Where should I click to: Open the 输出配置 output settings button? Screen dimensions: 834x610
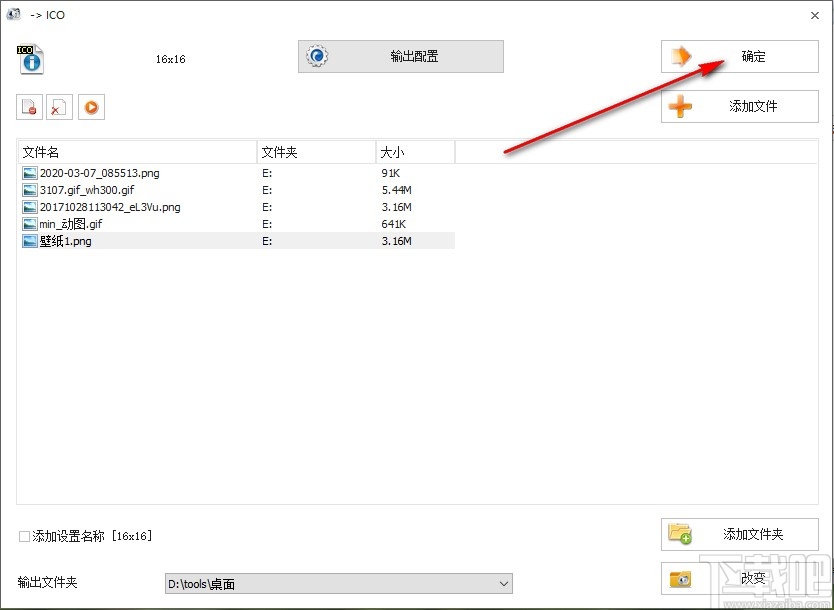[401, 56]
